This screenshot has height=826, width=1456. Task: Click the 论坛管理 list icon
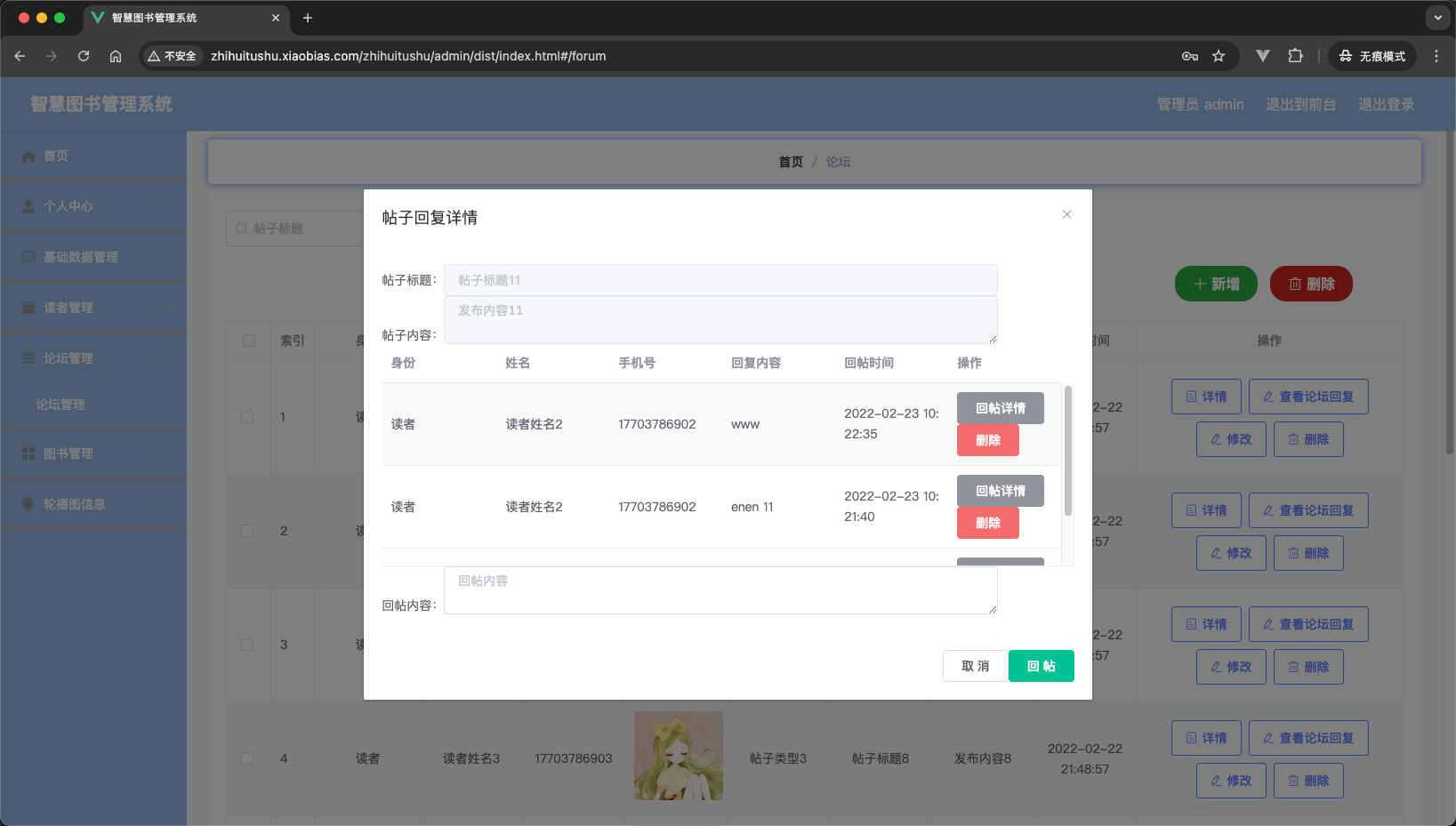[28, 358]
